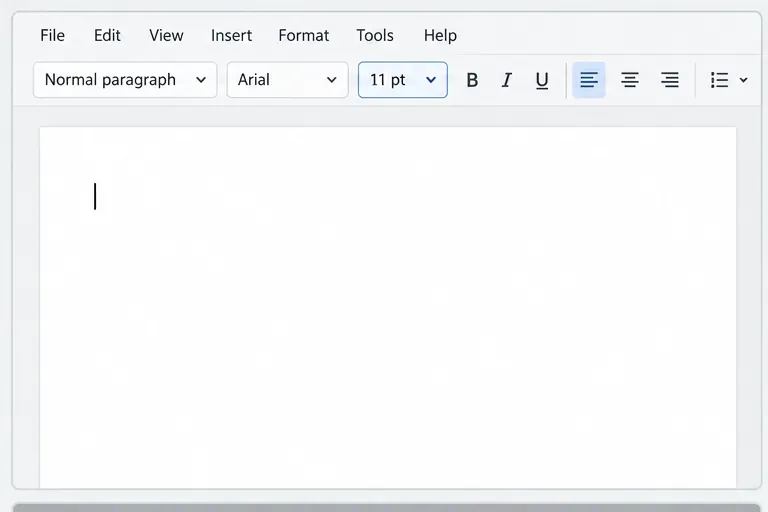Open the Normal paragraph style dropdown

[x=125, y=80]
